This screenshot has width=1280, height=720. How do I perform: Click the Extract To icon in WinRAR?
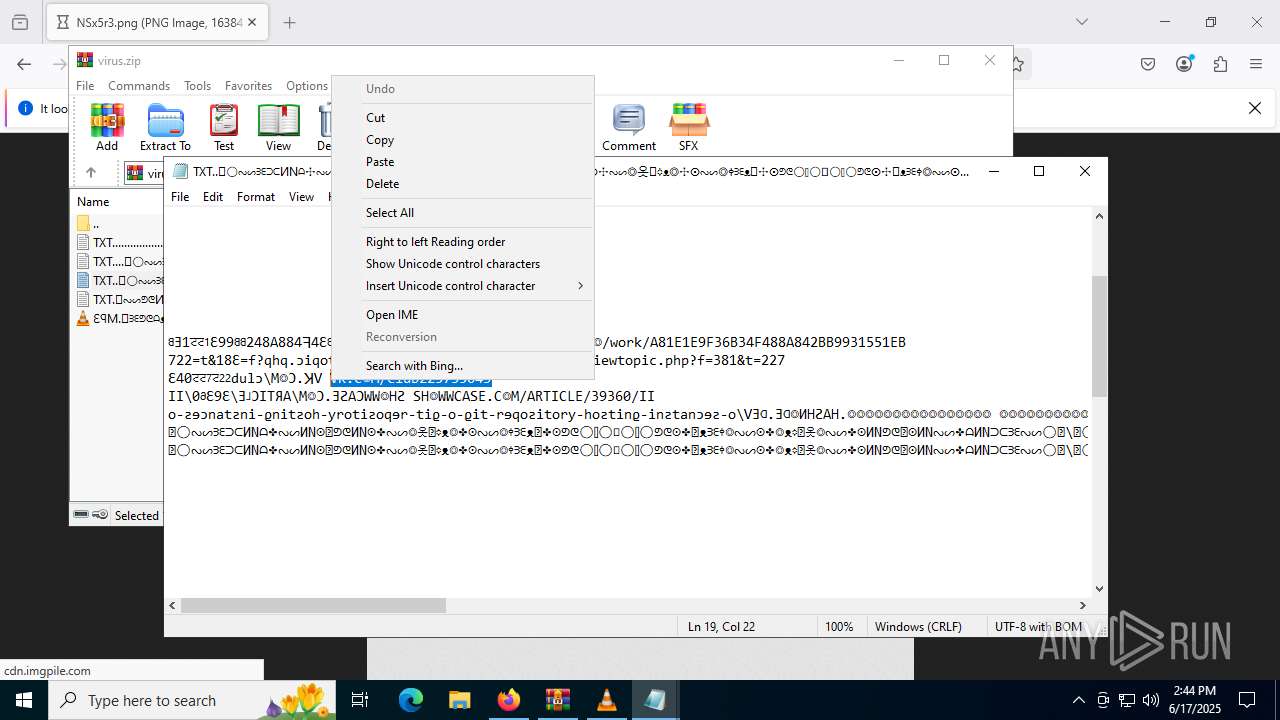pyautogui.click(x=165, y=127)
